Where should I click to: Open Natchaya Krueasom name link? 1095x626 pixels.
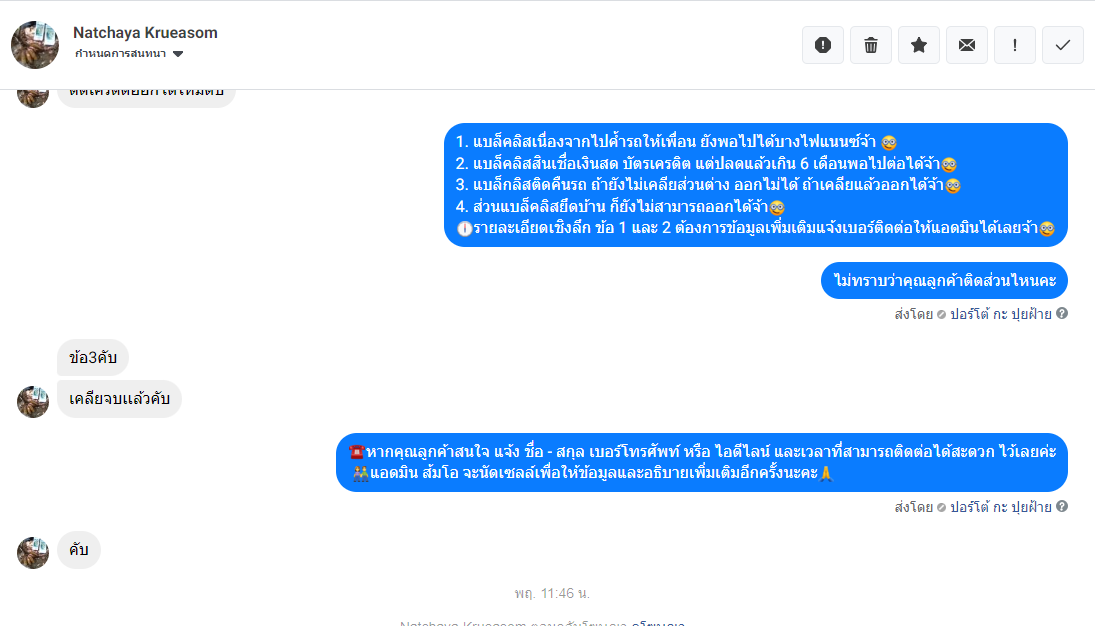point(145,33)
